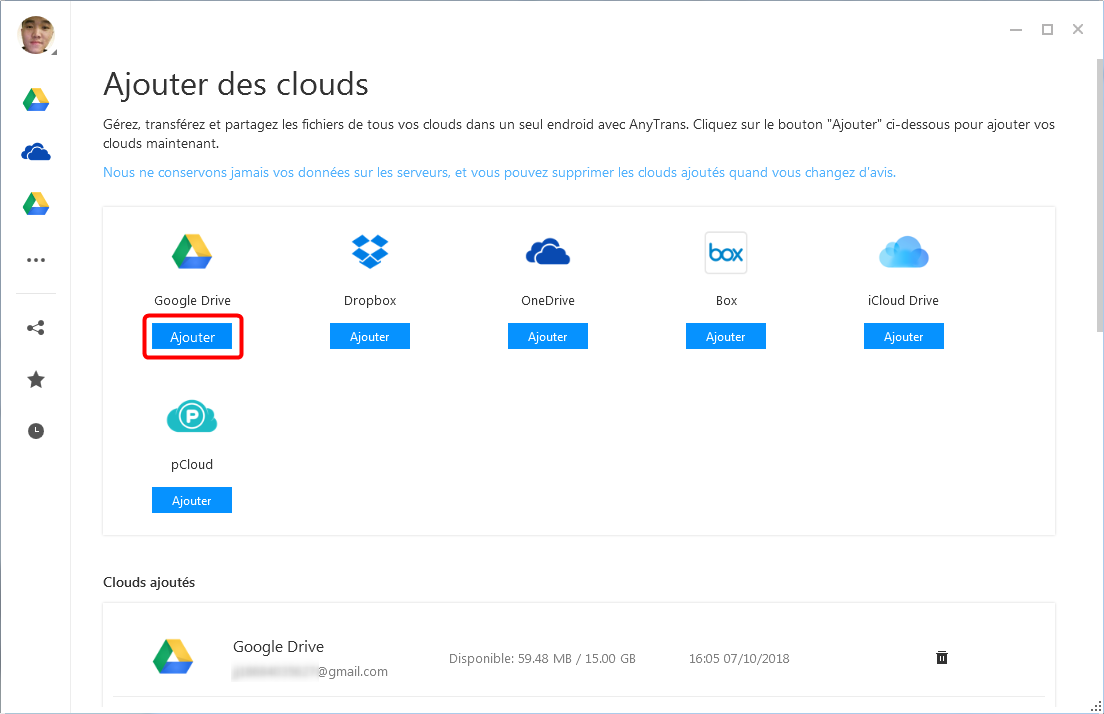The width and height of the screenshot is (1104, 714).
Task: Open starred items via star icon
Action: tap(36, 380)
